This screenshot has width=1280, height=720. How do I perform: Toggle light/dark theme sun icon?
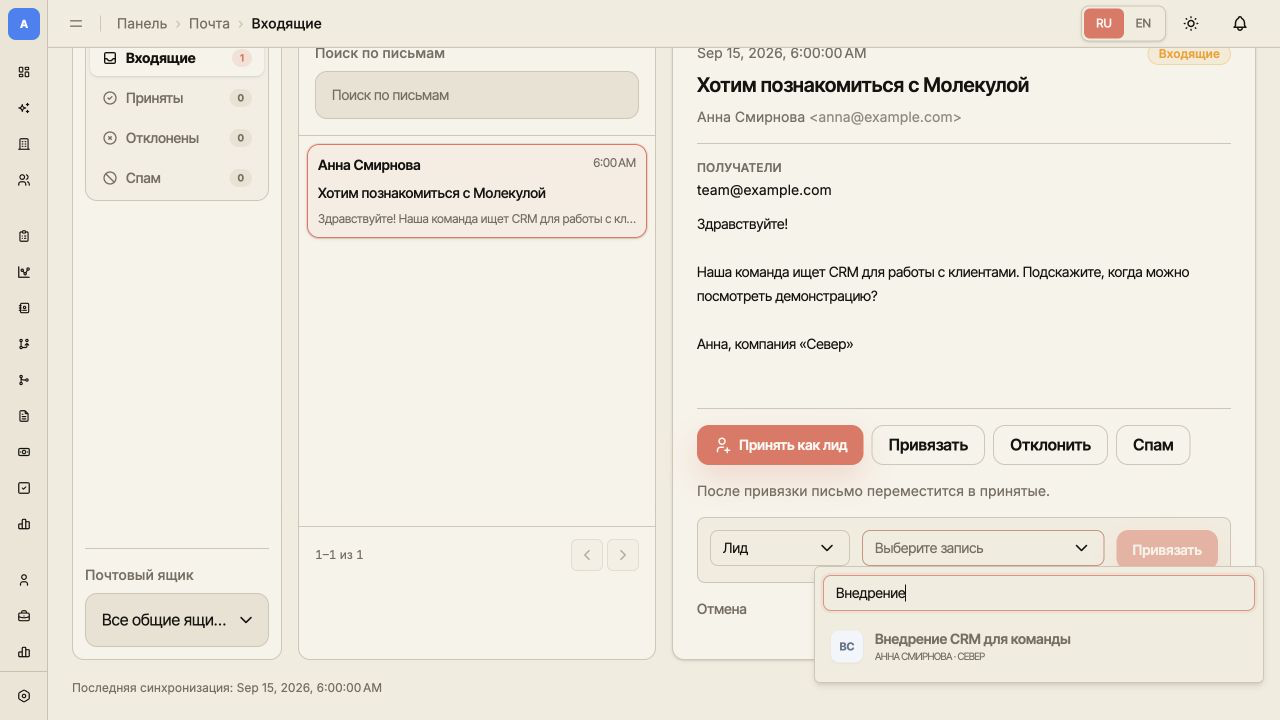(1191, 23)
